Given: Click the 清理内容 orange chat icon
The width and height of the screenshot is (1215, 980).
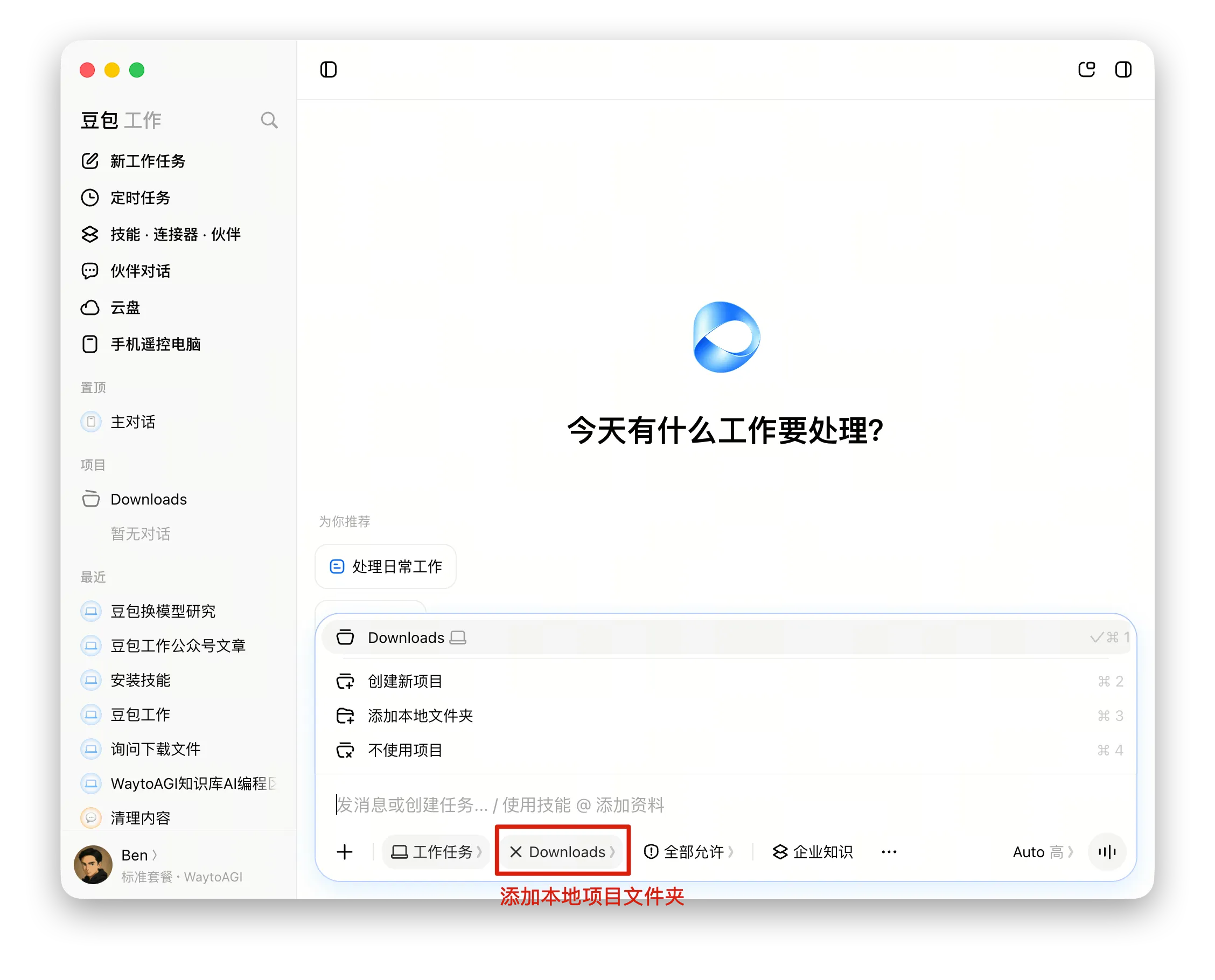Looking at the screenshot, I should tap(90, 818).
